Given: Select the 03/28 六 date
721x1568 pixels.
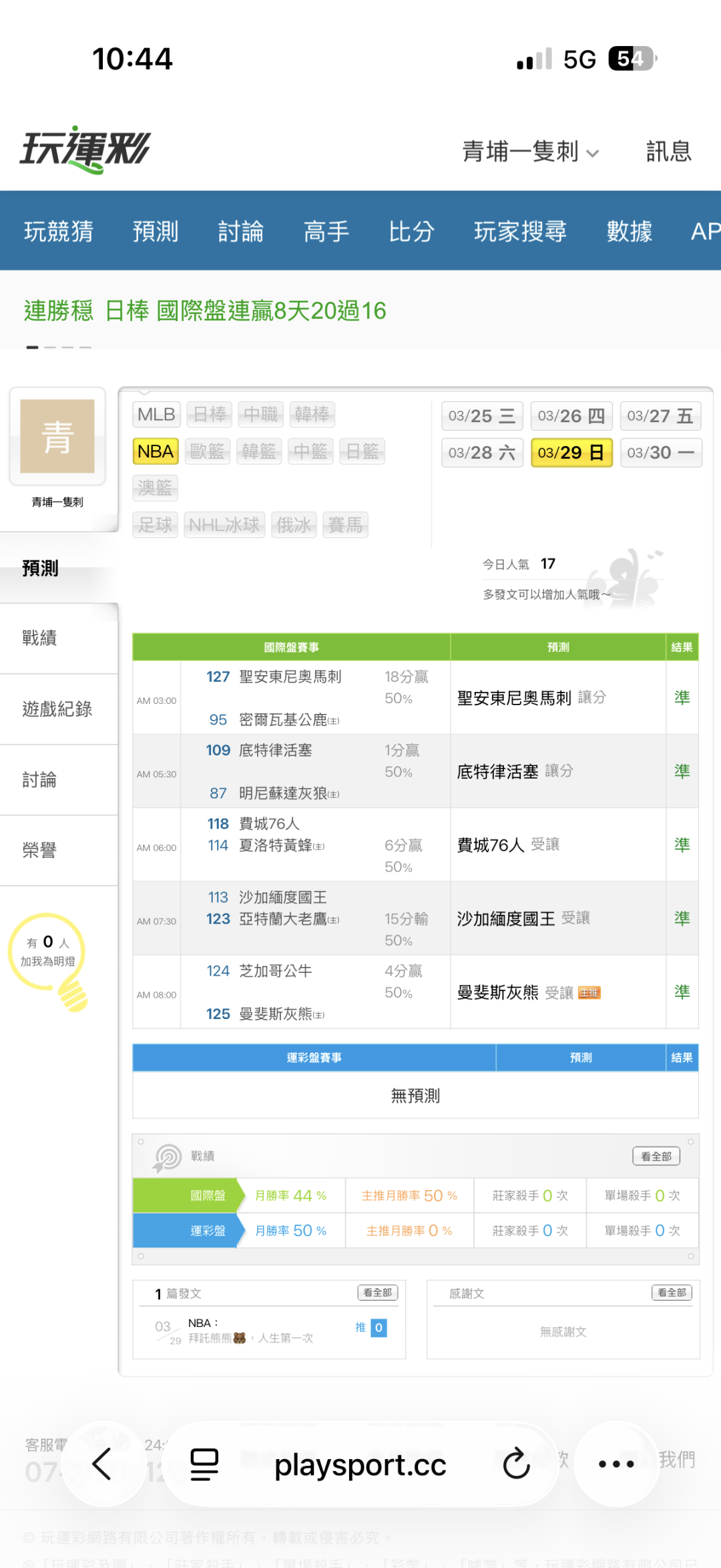Looking at the screenshot, I should click(482, 453).
